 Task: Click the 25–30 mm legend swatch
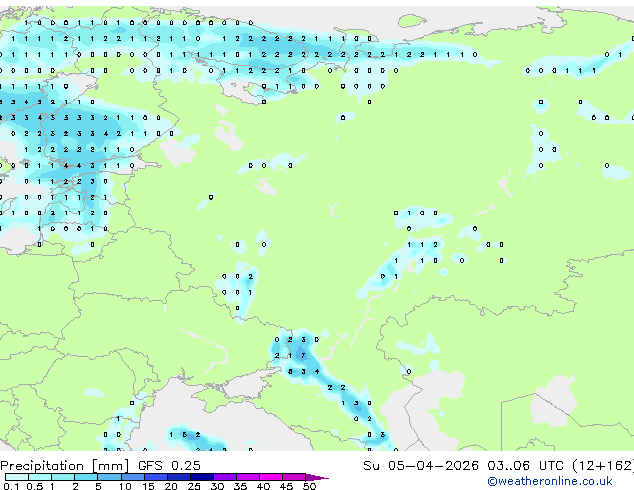click(201, 477)
